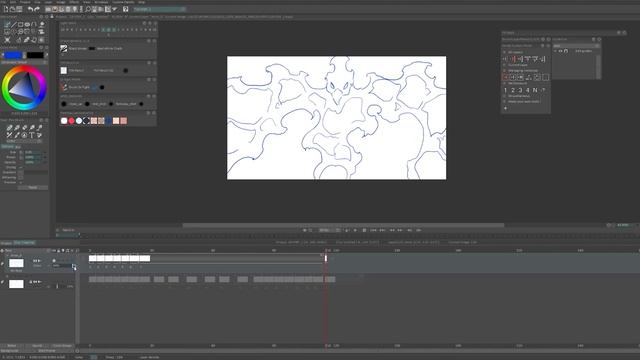This screenshot has width=640, height=360.
Task: Click the Reset button at the bottom of tool options
Action: coord(33,187)
